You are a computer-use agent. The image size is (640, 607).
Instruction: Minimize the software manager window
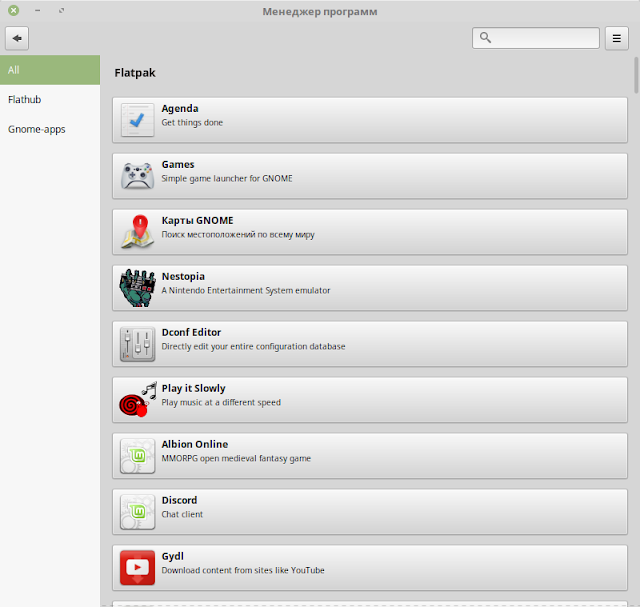coord(38,11)
